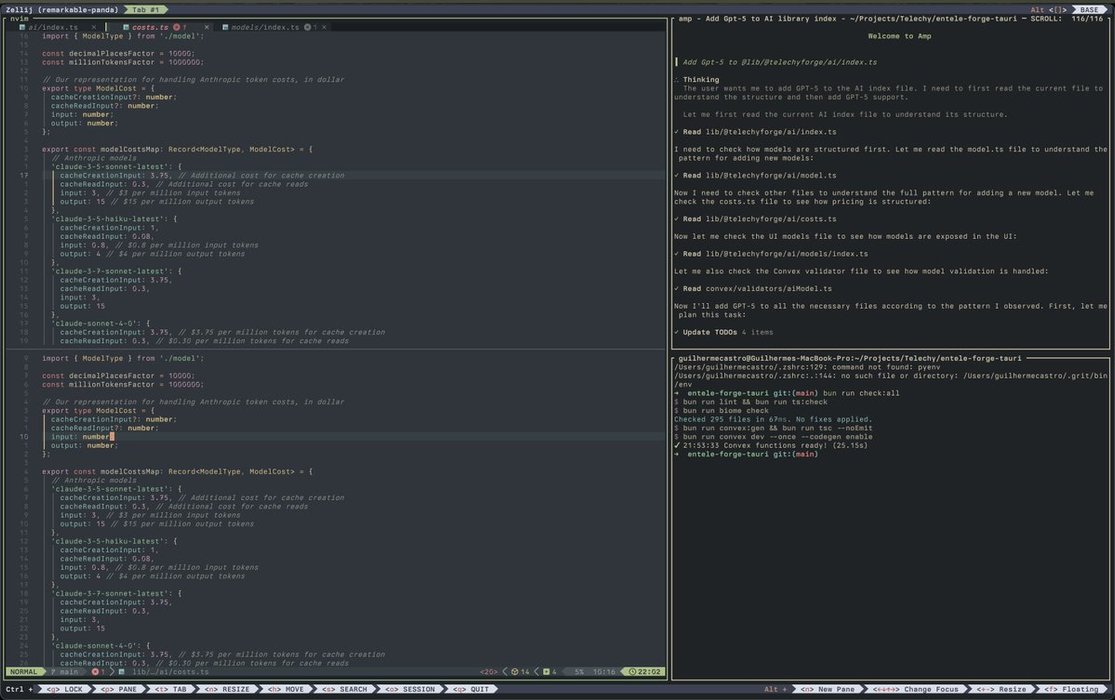This screenshot has height=700, width=1115.
Task: Toggle LOCK mode in Zellij bar
Action: pos(65,689)
